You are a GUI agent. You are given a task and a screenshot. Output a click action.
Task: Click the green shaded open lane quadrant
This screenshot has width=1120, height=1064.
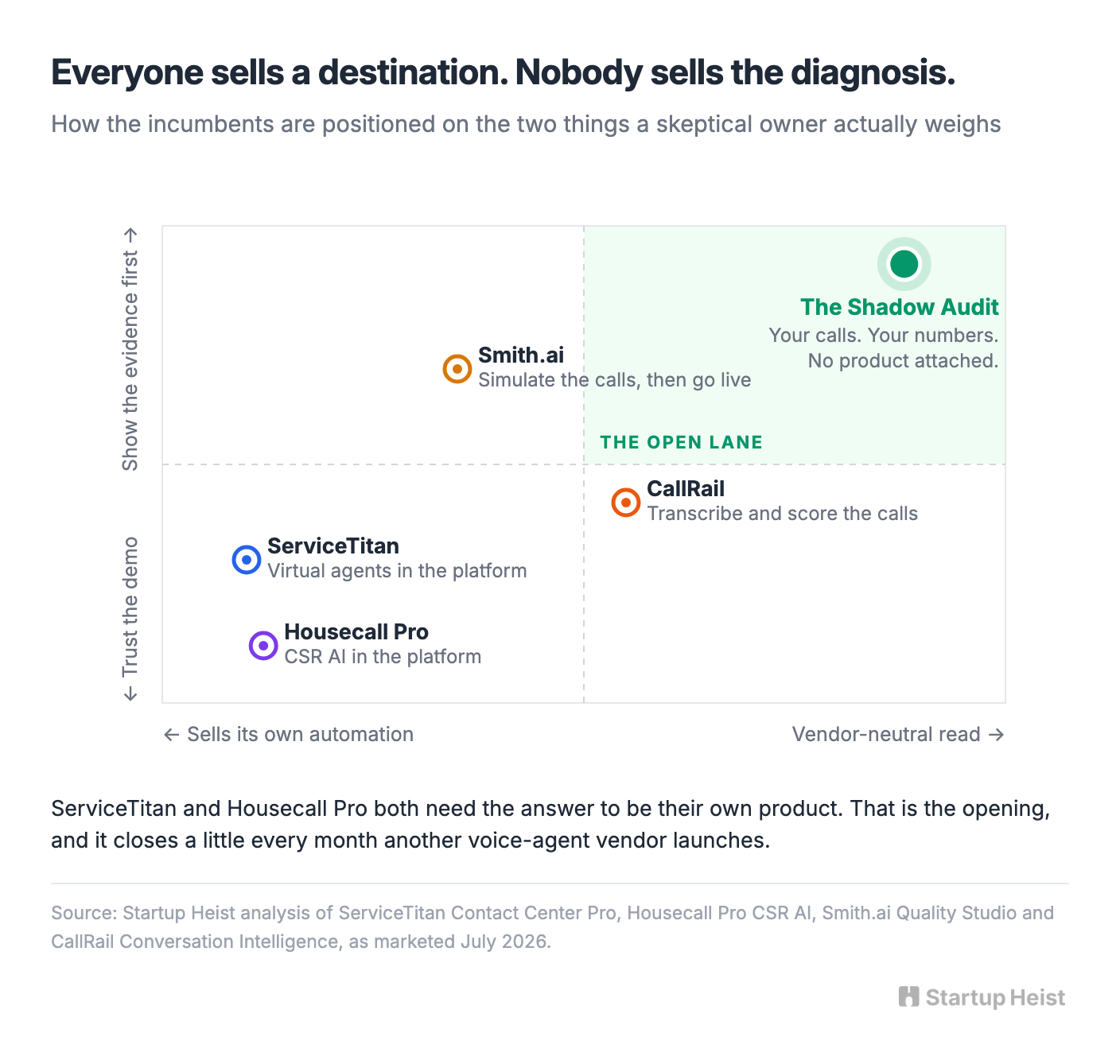click(x=795, y=345)
